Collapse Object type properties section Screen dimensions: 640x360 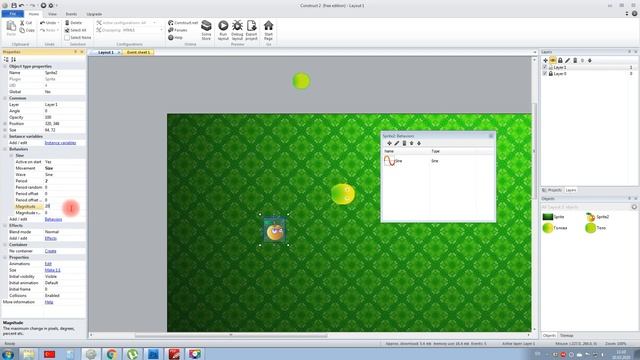click(5, 66)
